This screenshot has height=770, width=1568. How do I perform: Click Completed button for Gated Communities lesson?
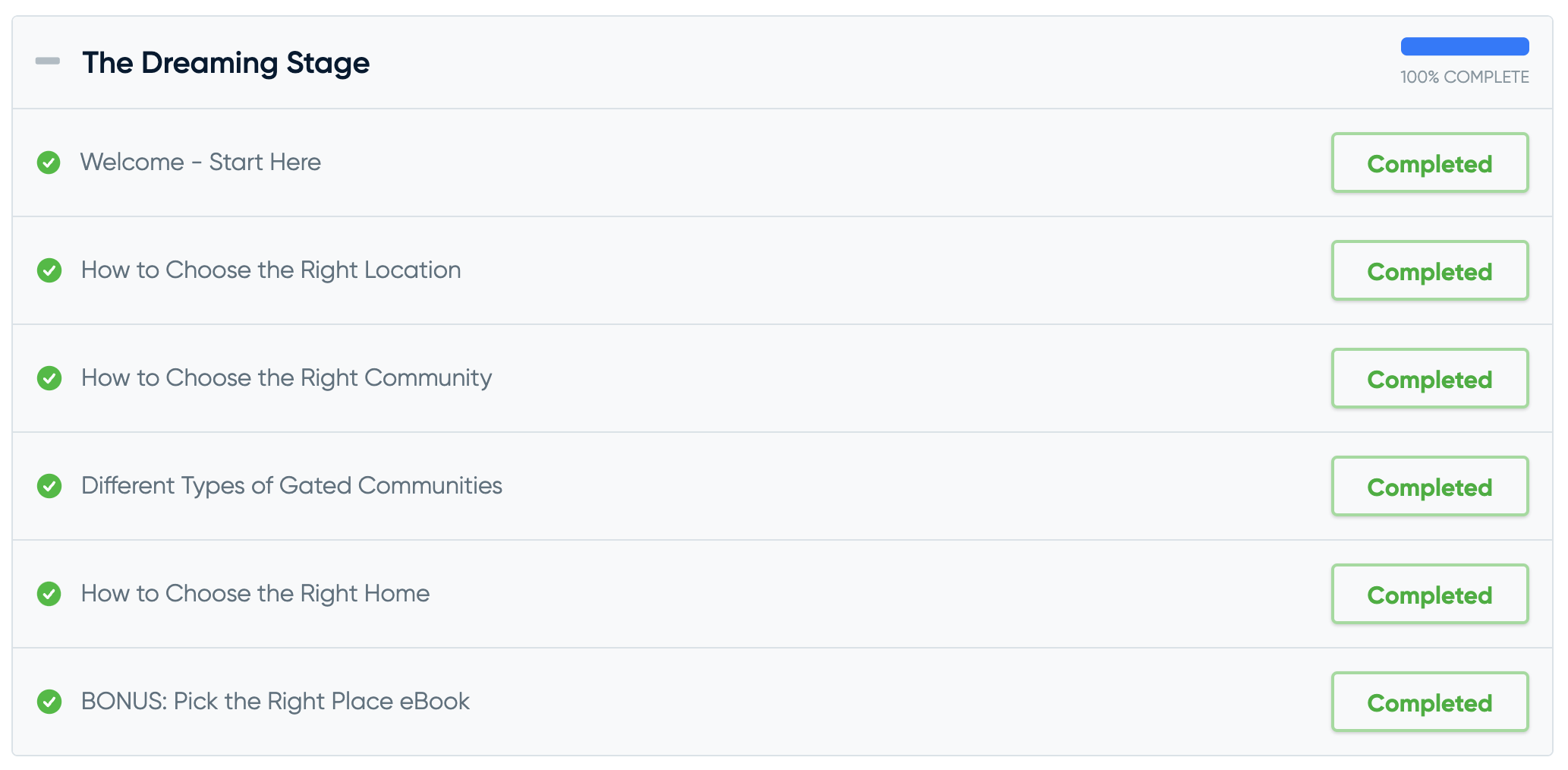pyautogui.click(x=1430, y=486)
